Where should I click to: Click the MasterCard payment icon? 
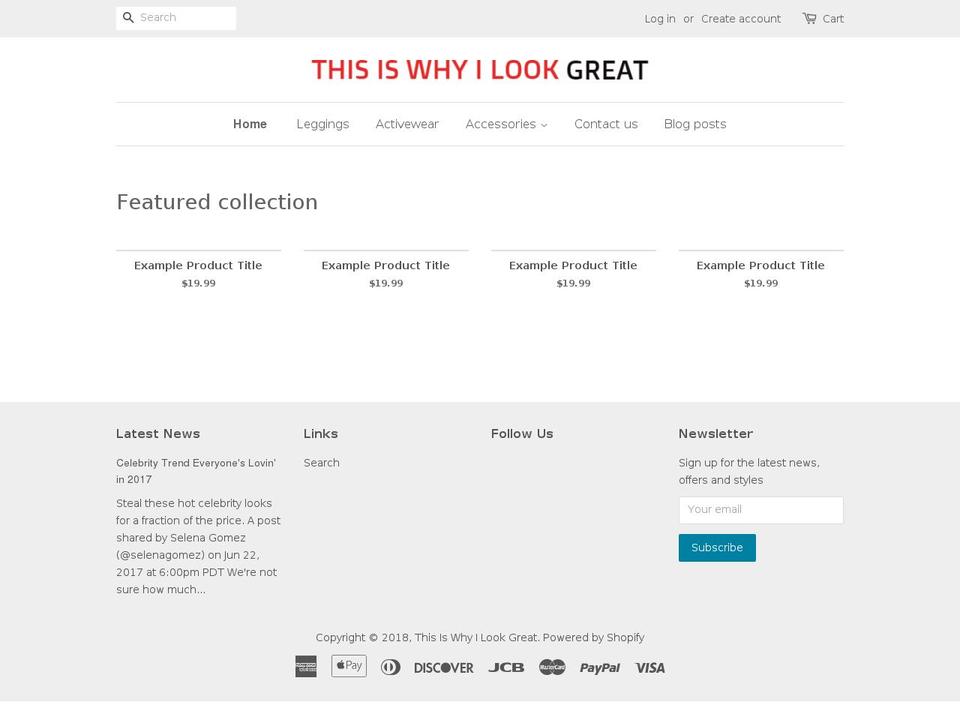pyautogui.click(x=552, y=667)
